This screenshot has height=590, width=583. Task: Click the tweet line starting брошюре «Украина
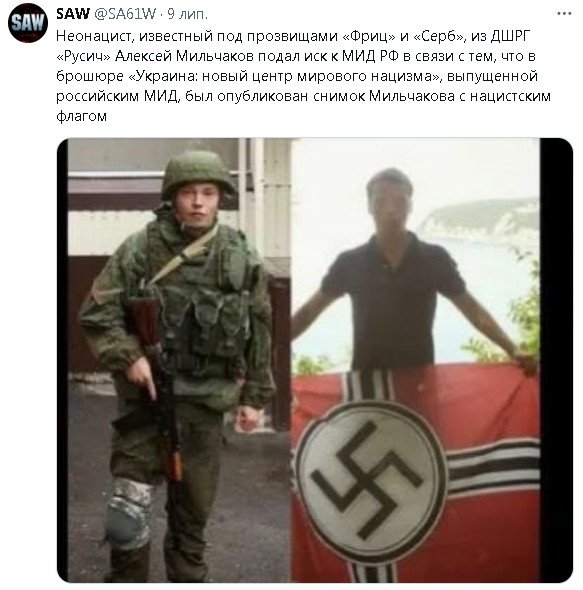(x=297, y=76)
